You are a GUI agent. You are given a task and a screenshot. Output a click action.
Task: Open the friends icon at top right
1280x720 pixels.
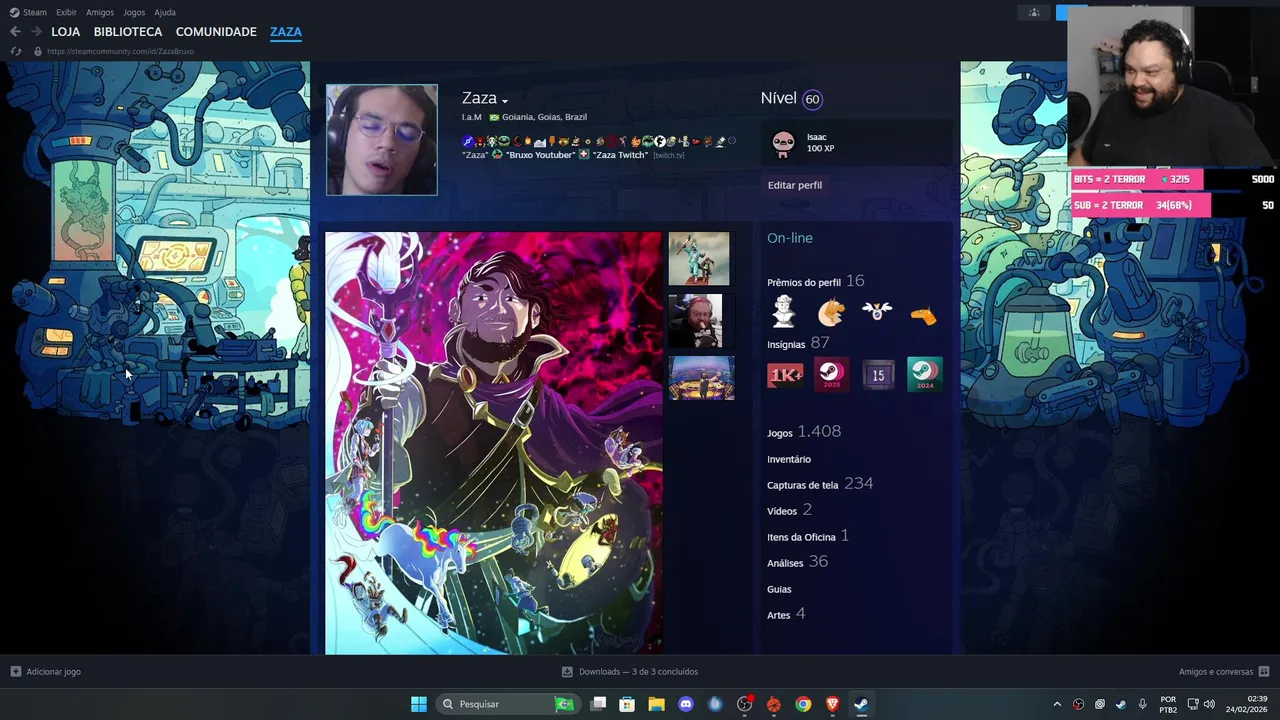(x=1034, y=12)
